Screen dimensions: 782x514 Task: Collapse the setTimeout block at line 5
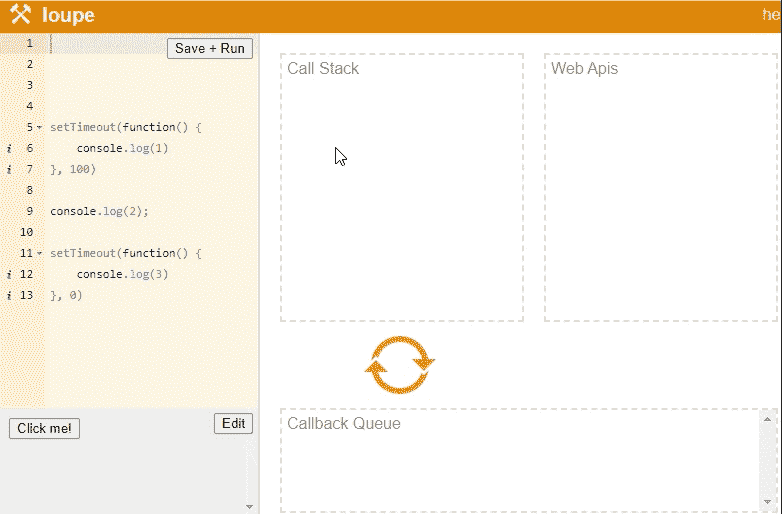tap(39, 128)
